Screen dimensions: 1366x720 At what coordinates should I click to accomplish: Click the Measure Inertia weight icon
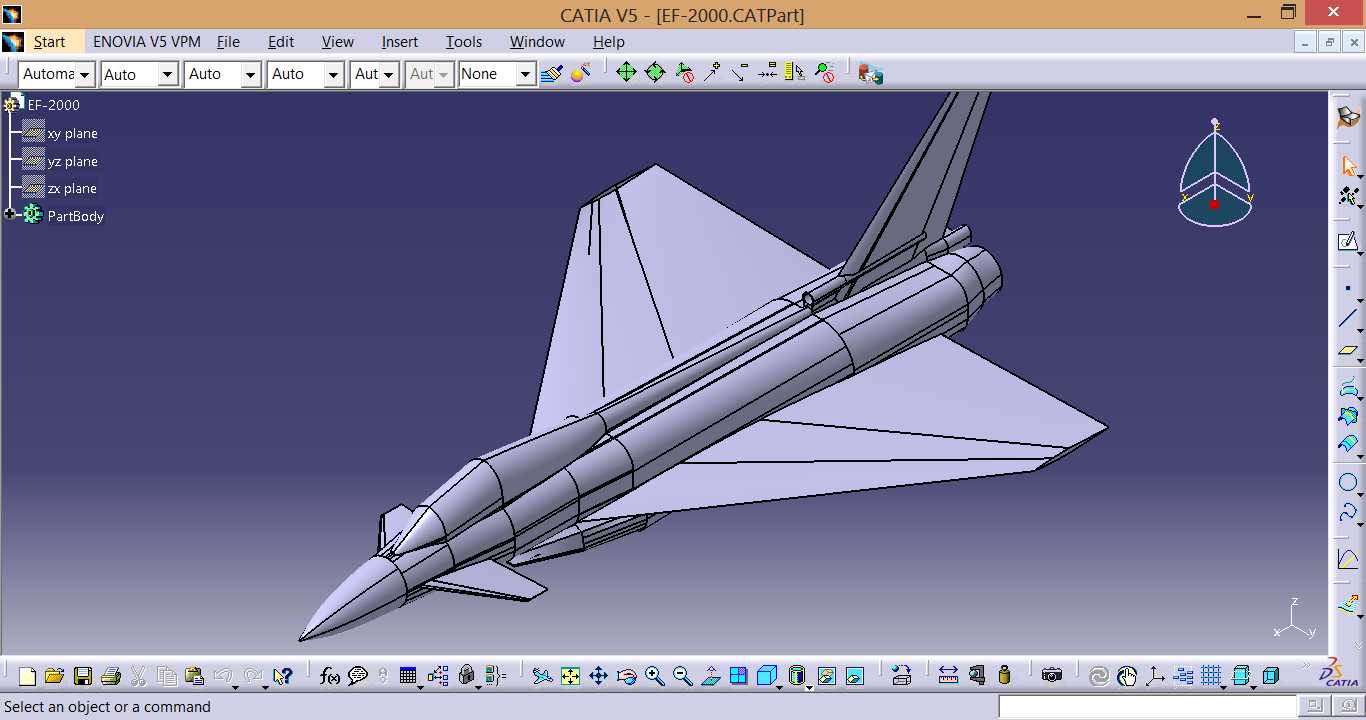point(1005,676)
